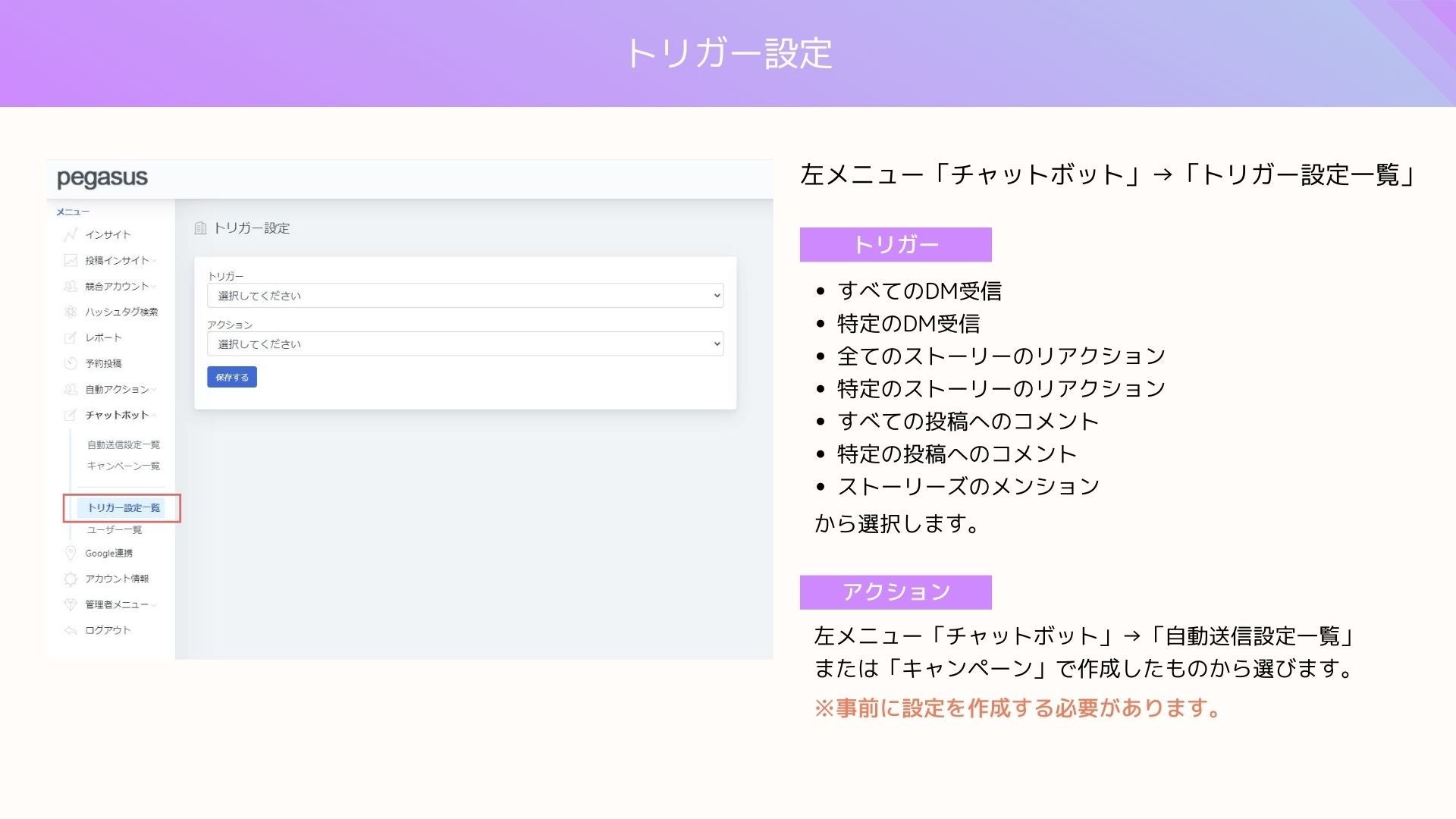Click the ログアウト arrow icon
This screenshot has height=819, width=1456.
click(71, 630)
